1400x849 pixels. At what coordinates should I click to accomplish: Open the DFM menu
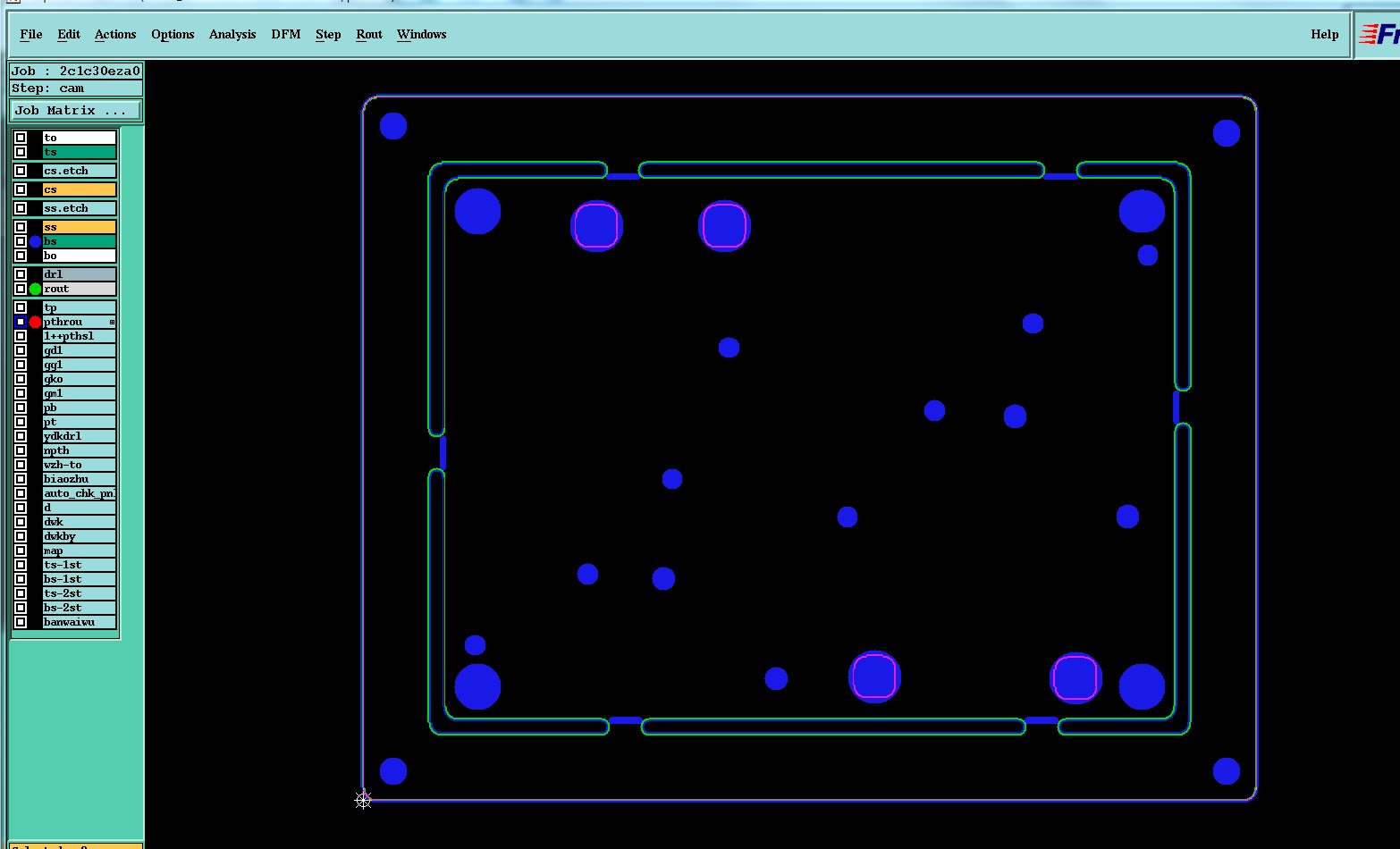point(286,34)
